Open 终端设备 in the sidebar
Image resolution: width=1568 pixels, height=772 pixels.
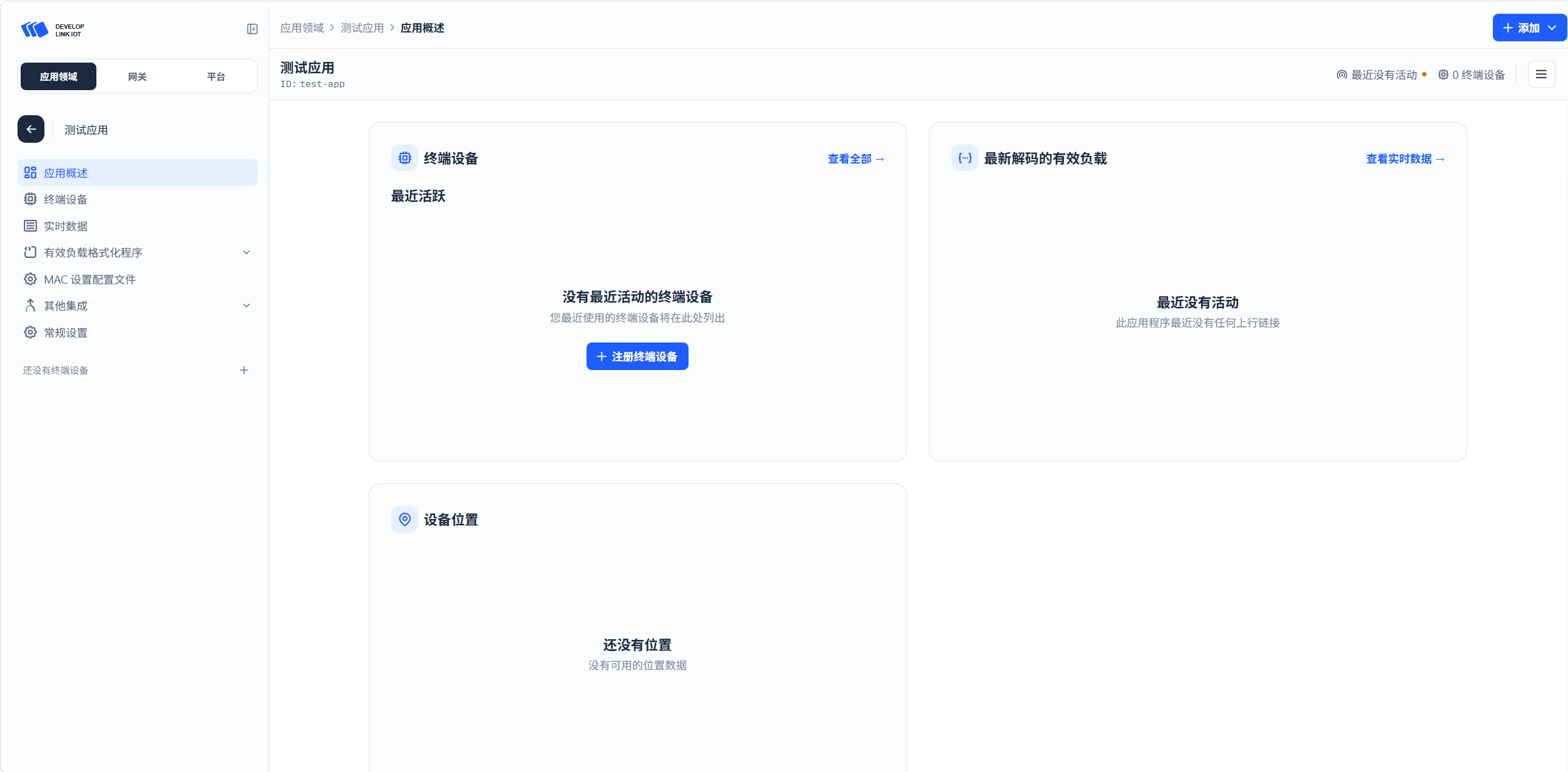click(138, 199)
